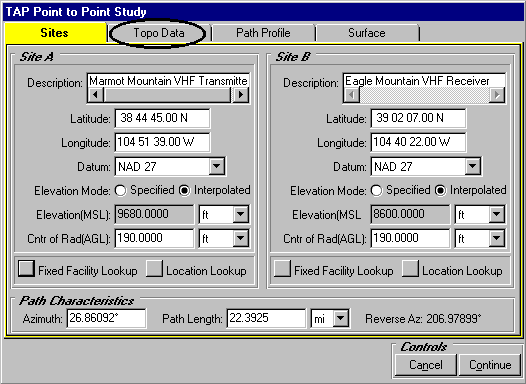Click the Site A Latitude field
Viewport: 526px width, 384px height.
pyautogui.click(x=162, y=118)
